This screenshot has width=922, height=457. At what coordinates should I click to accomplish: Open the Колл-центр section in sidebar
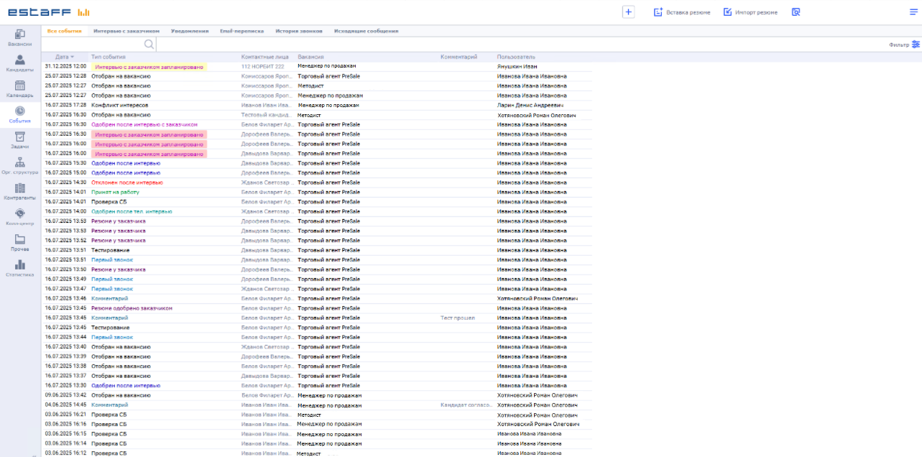tap(20, 218)
